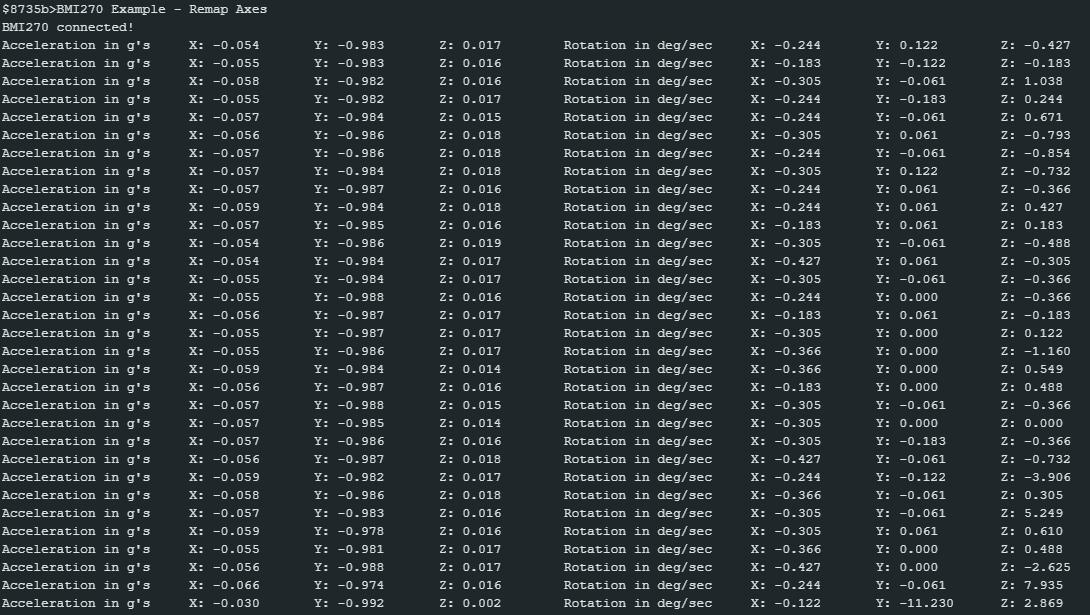Click the rotation Z value 1.038

tap(1045, 81)
